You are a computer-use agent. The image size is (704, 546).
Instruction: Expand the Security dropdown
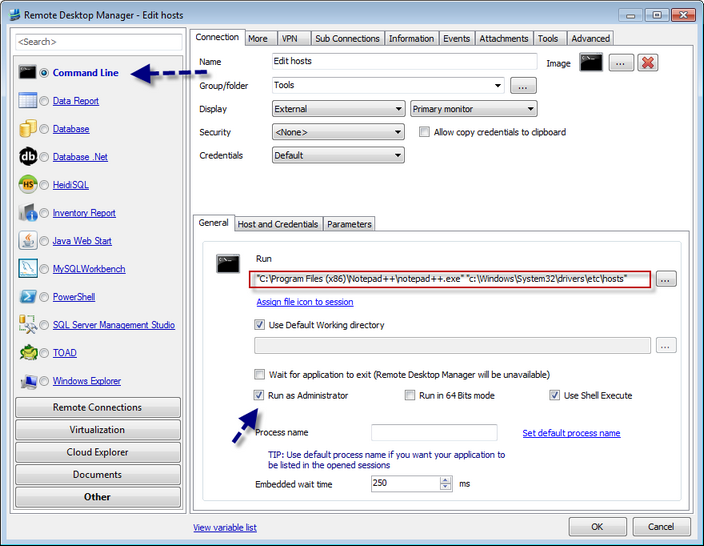coord(337,132)
